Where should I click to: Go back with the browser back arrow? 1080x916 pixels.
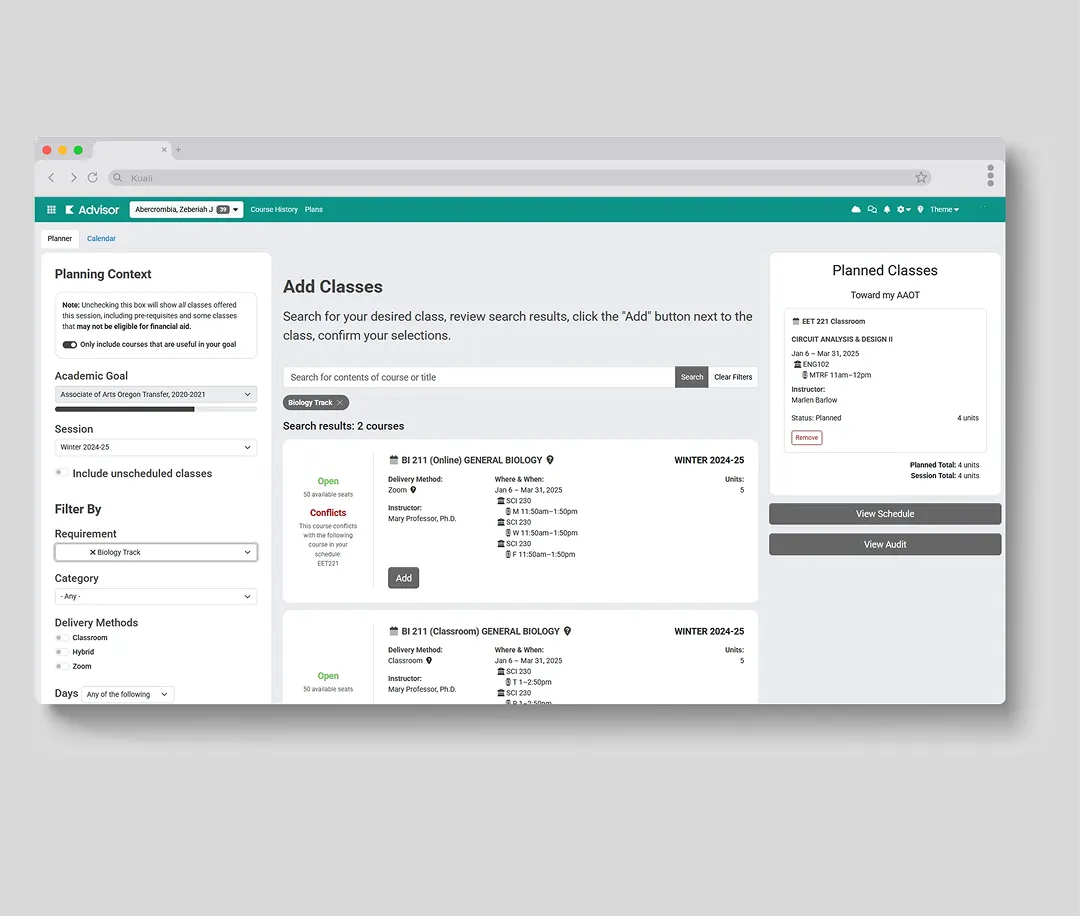point(52,178)
